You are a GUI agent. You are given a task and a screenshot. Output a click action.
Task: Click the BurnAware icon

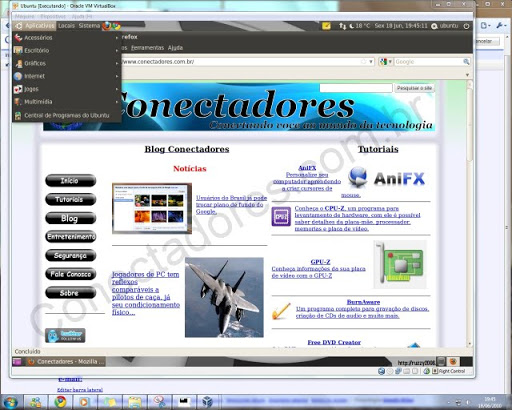[x=281, y=311]
